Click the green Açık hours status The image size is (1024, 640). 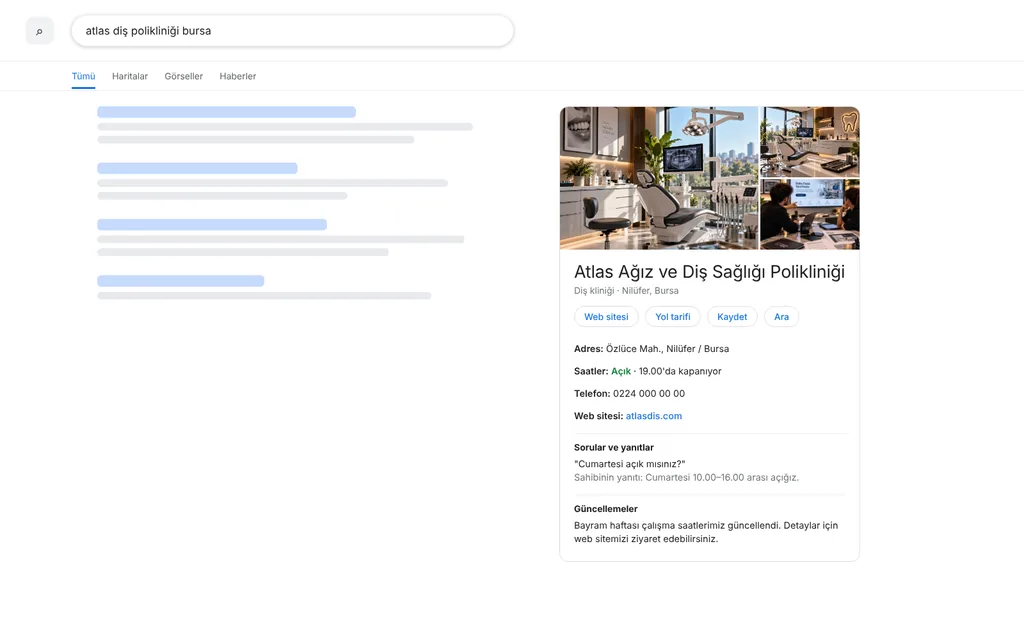coord(621,371)
